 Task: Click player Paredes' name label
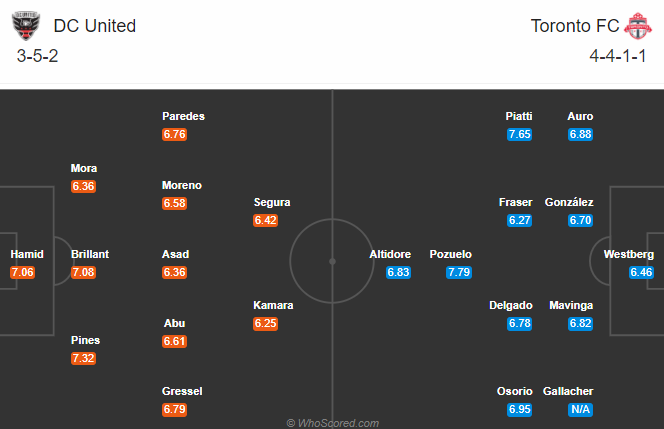(183, 116)
